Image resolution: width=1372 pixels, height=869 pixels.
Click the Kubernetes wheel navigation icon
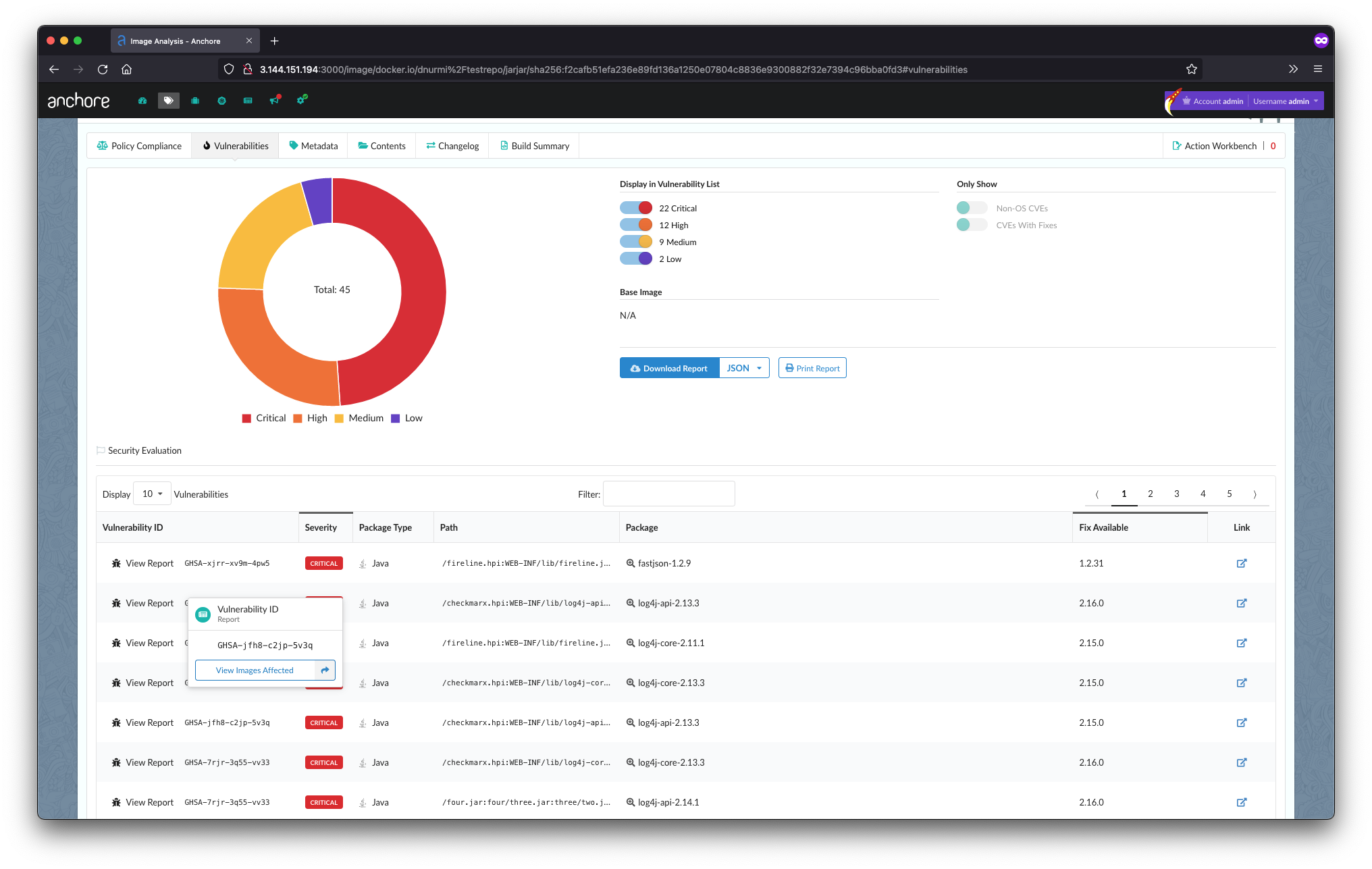tap(221, 101)
